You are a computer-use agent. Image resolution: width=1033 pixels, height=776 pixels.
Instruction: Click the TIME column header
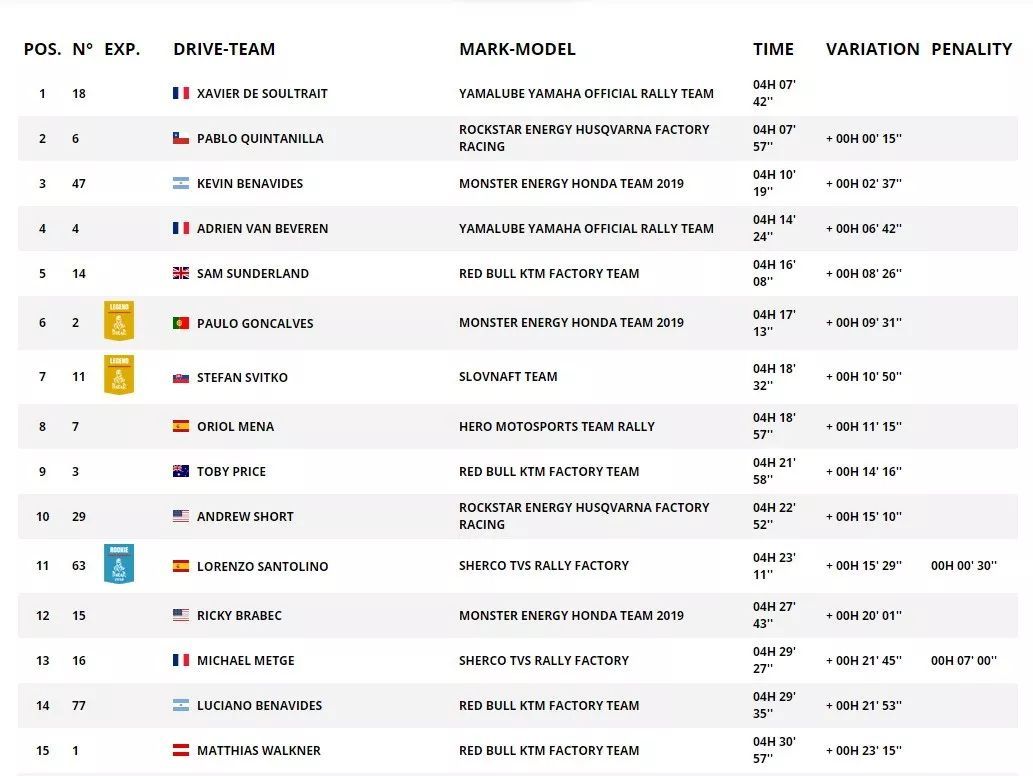click(x=773, y=49)
